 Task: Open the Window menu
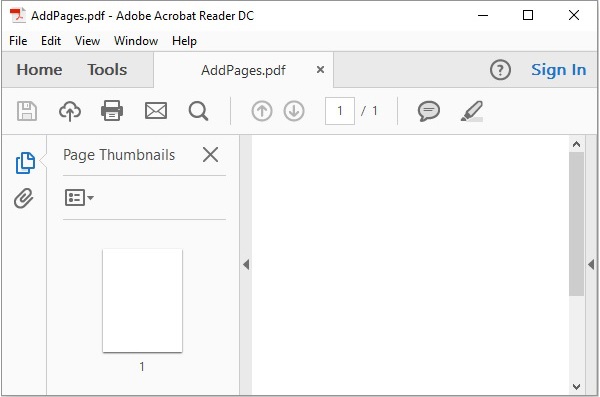pos(136,41)
